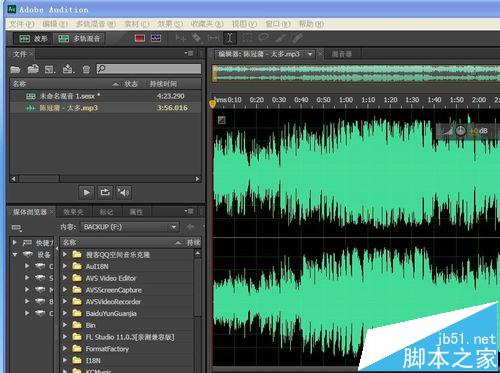Open the 视图(V) menu
500x373 pixels.
pos(244,24)
